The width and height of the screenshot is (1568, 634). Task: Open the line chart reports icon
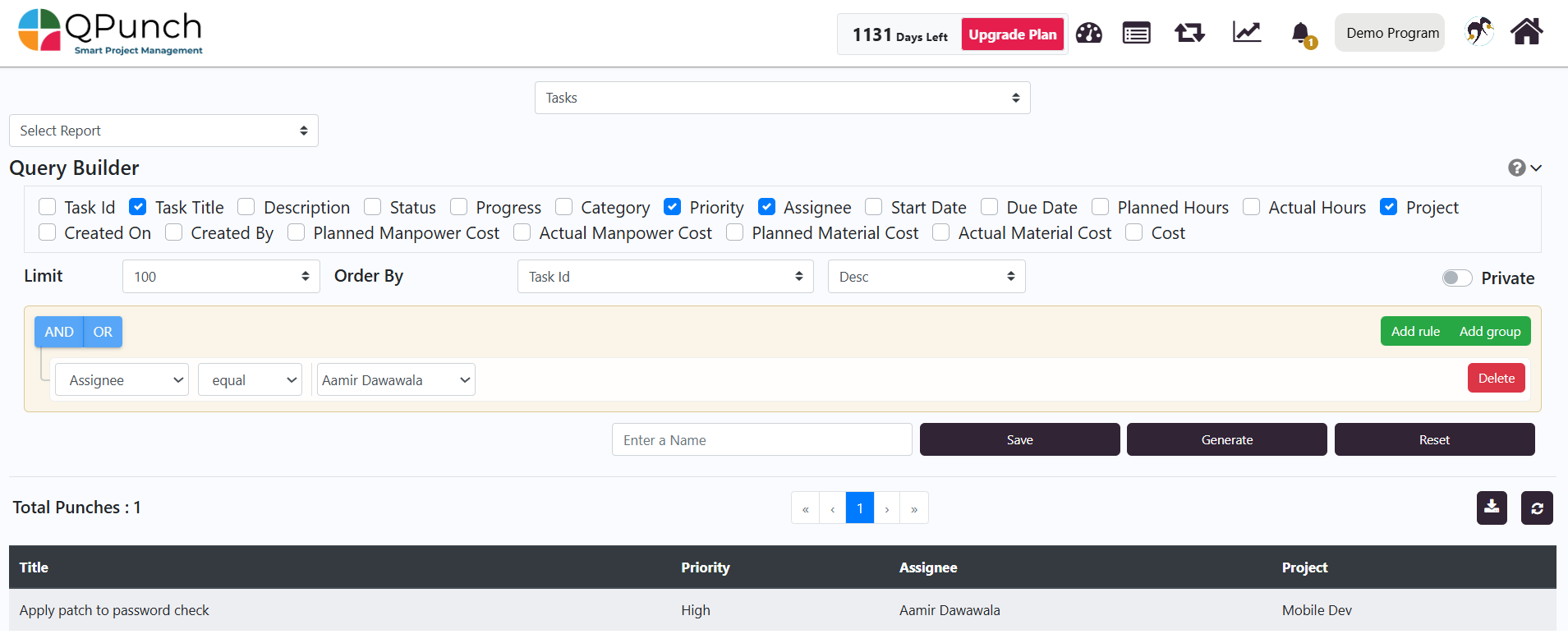click(1246, 33)
